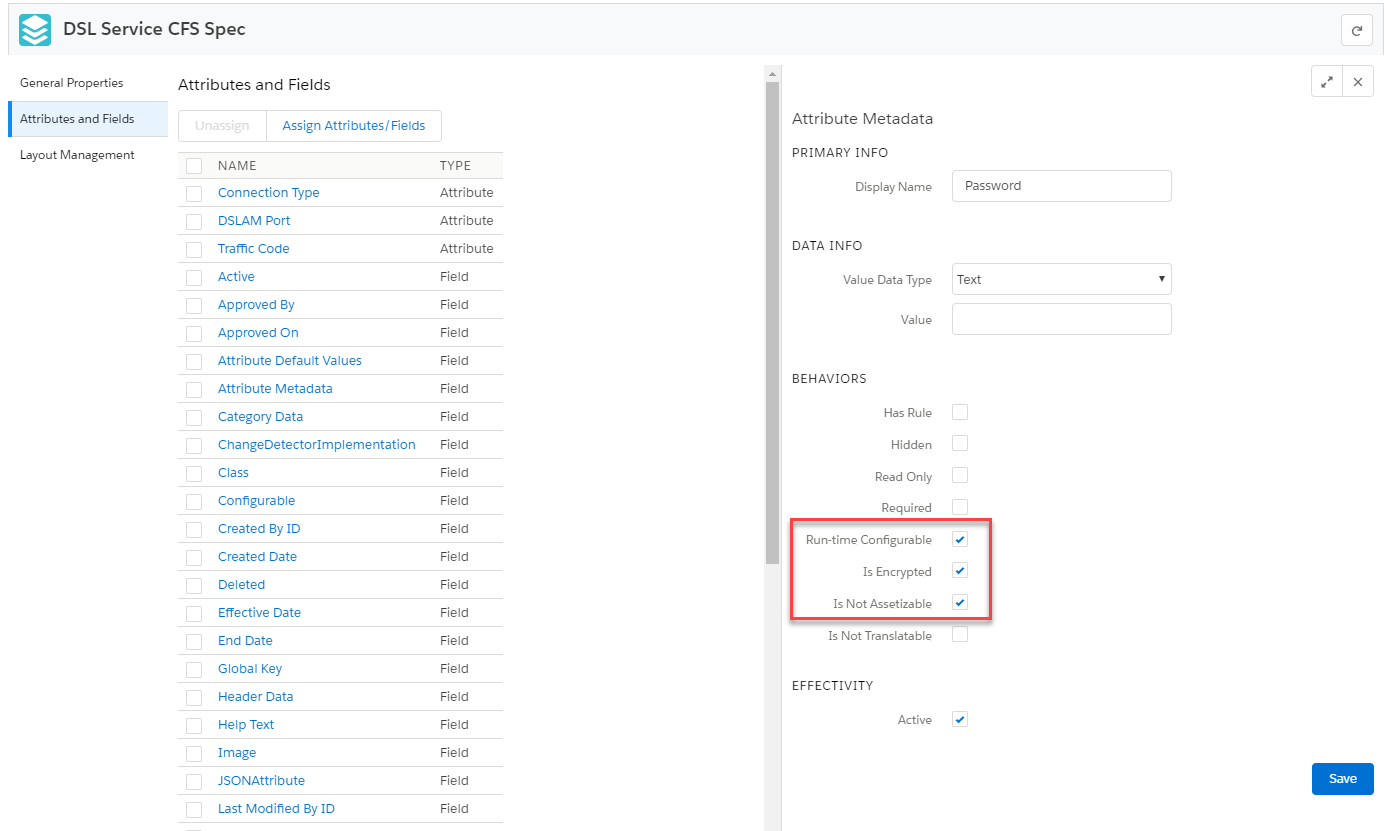
Task: Check the Traffic Code row checkbox
Action: [194, 250]
